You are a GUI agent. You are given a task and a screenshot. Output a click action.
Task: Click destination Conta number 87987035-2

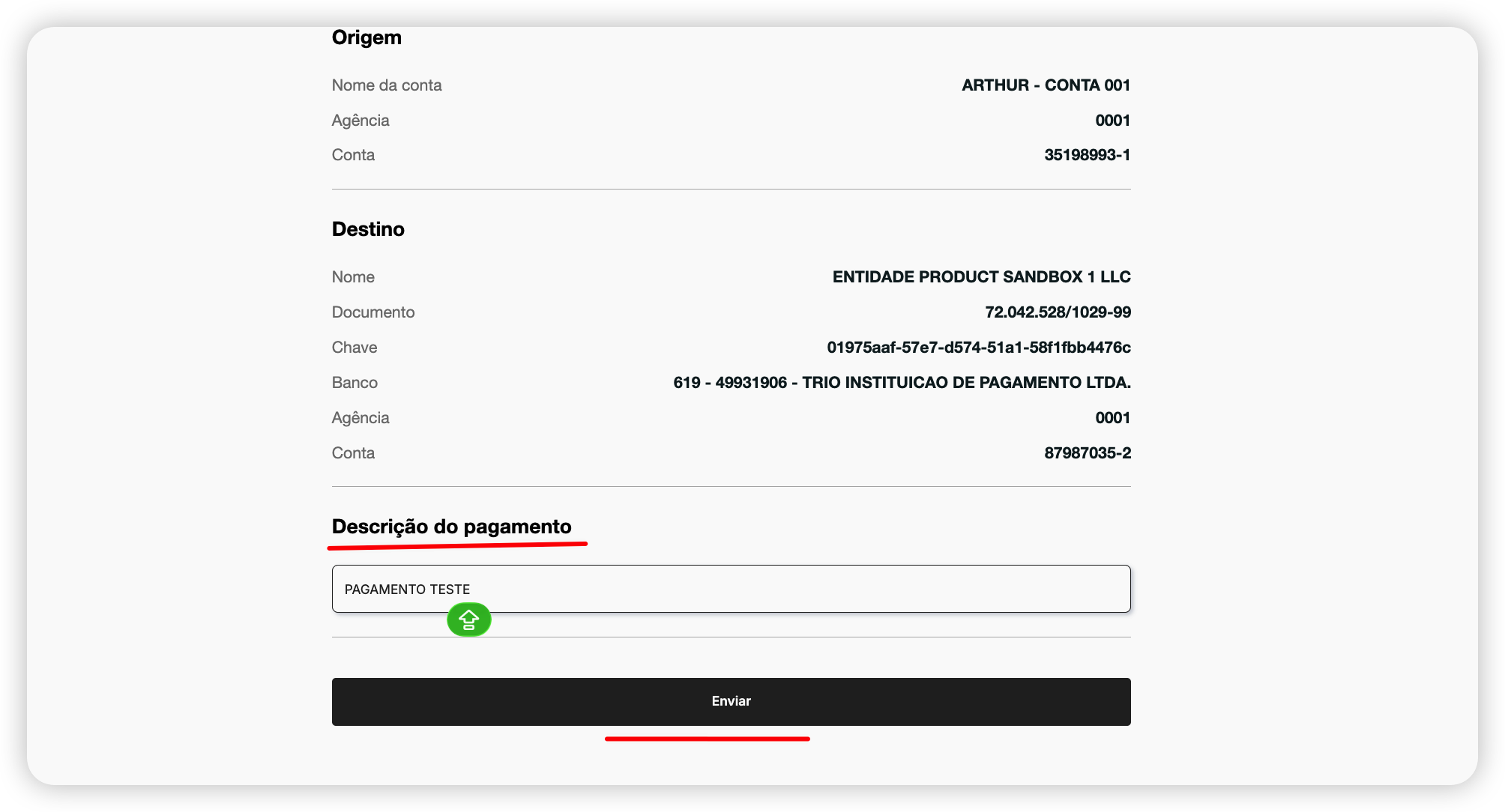click(x=1087, y=453)
